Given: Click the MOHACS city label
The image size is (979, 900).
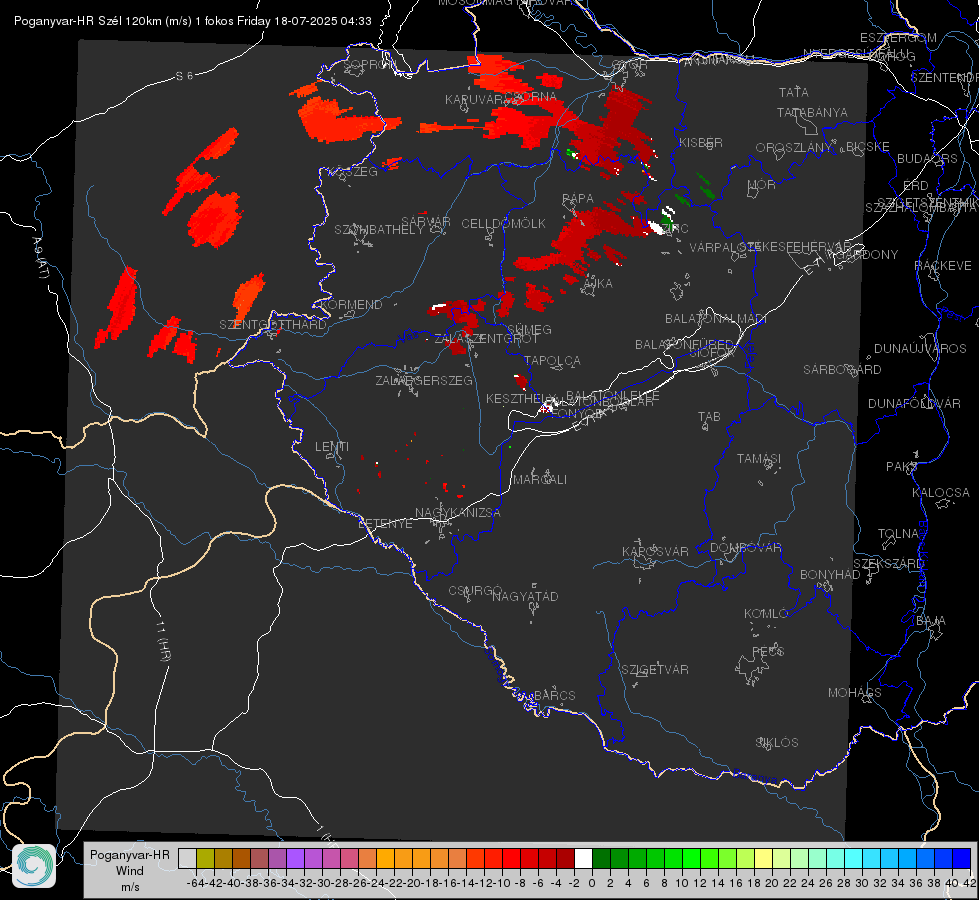Looking at the screenshot, I should [854, 693].
